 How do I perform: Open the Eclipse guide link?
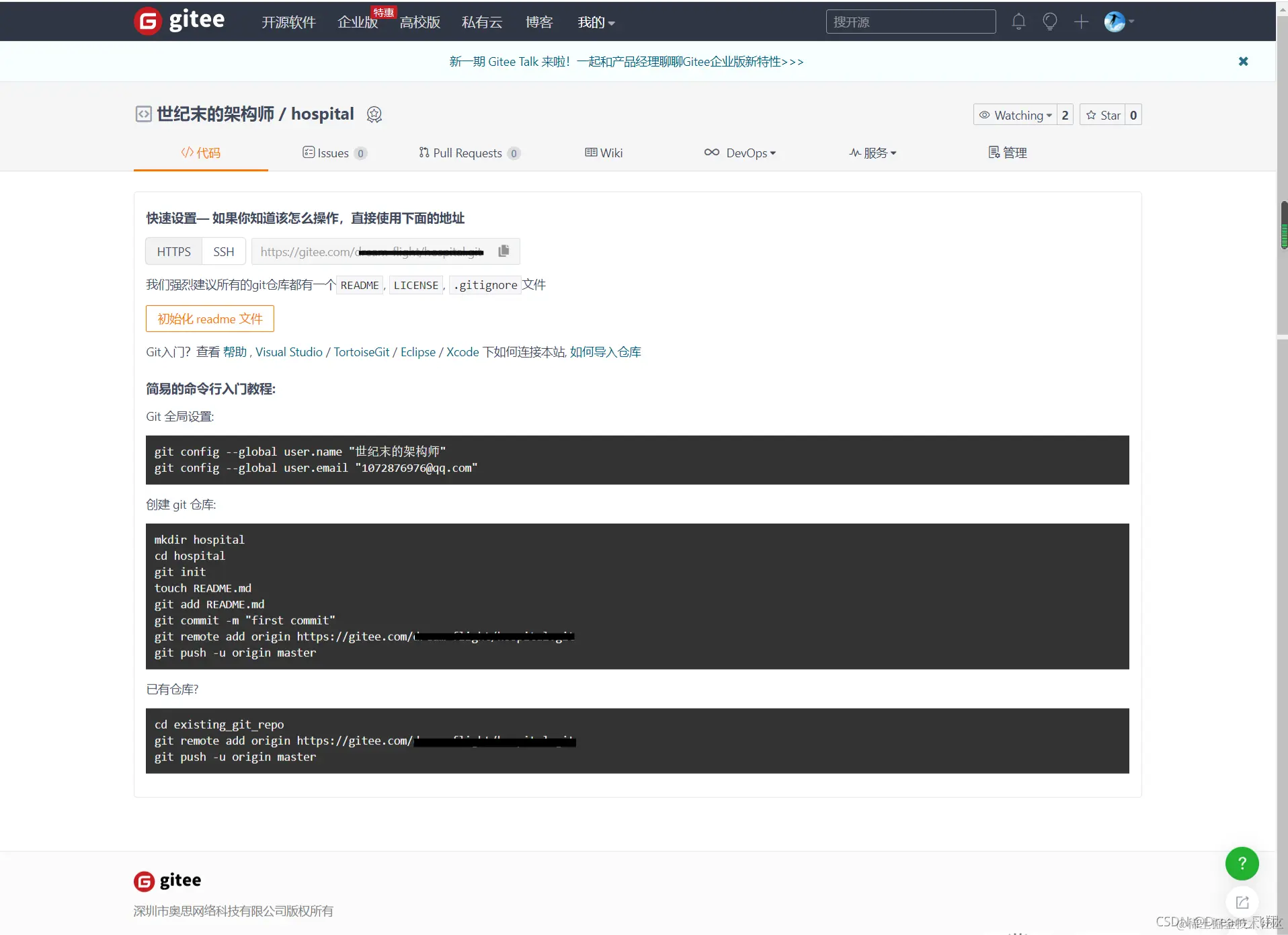pos(418,352)
